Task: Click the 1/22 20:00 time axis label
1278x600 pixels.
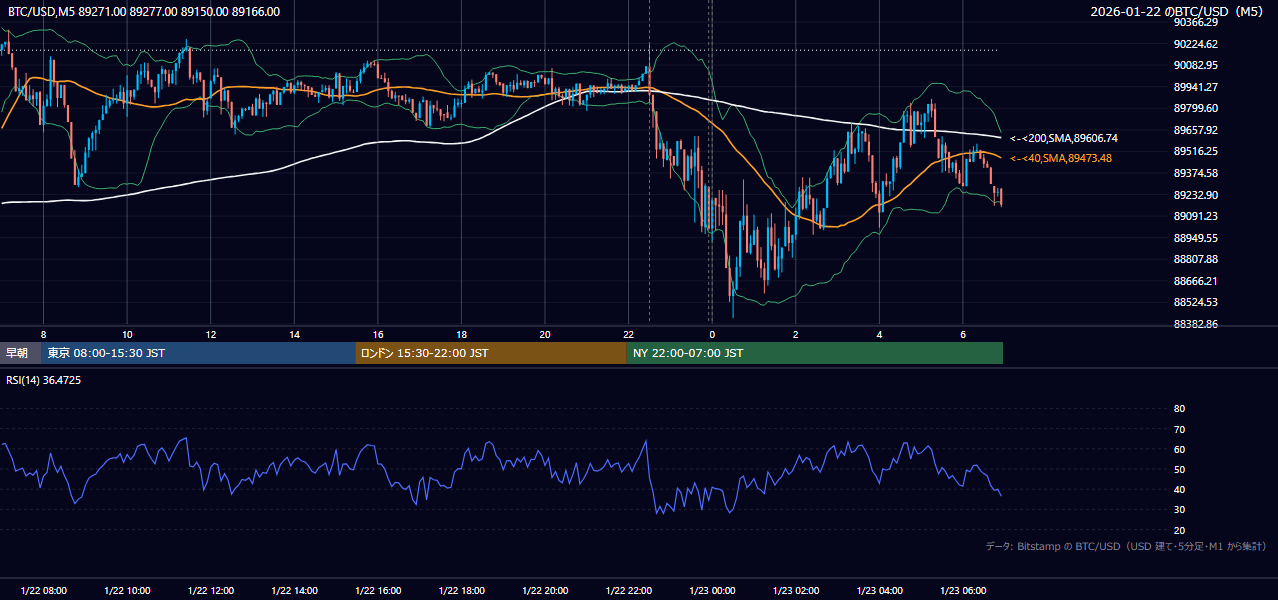Action: point(545,591)
